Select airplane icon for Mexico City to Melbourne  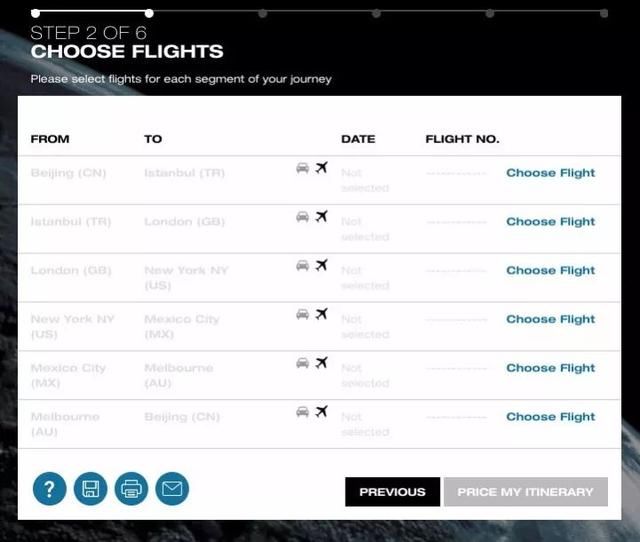(x=322, y=362)
